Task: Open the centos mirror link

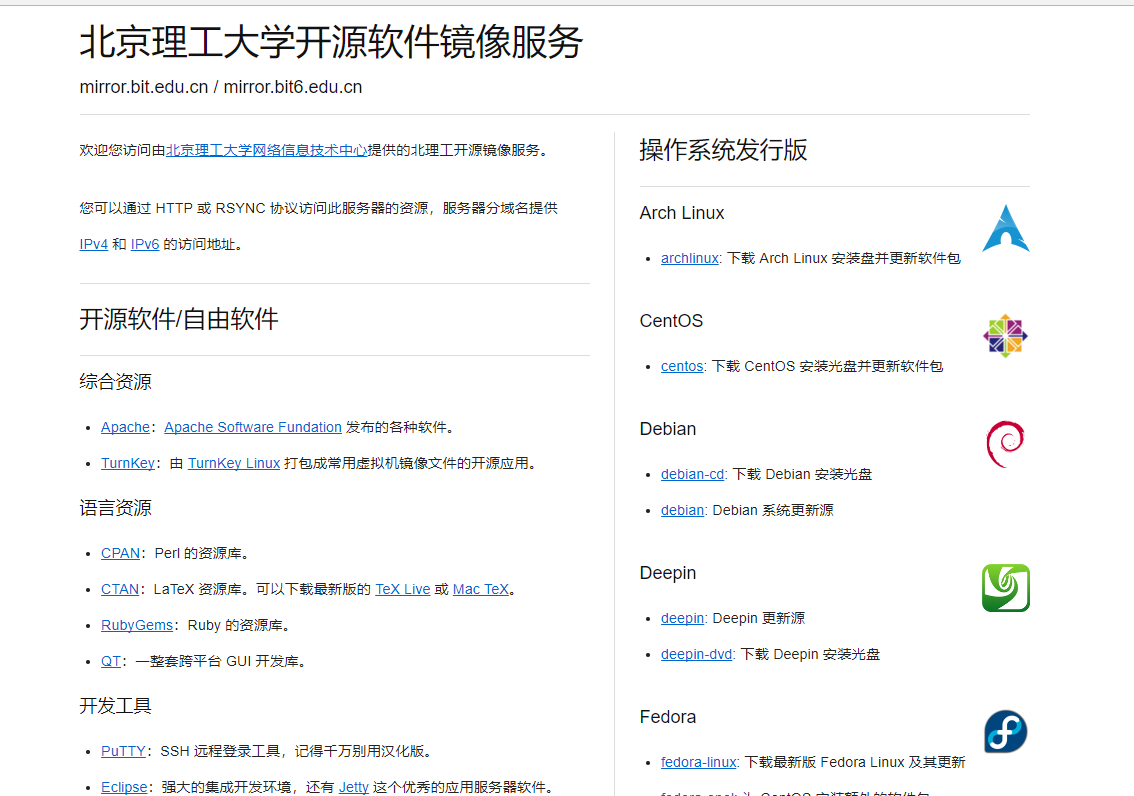Action: 682,367
